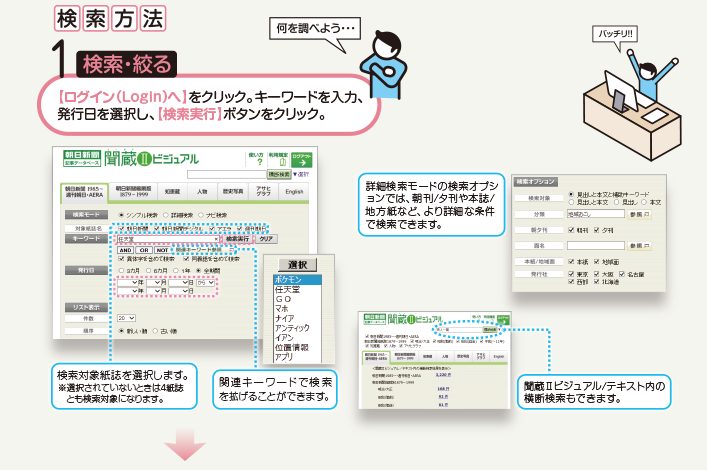Viewport: 707px width, 470px height.
Task: Select the 6カ月 period radio
Action: [148, 271]
